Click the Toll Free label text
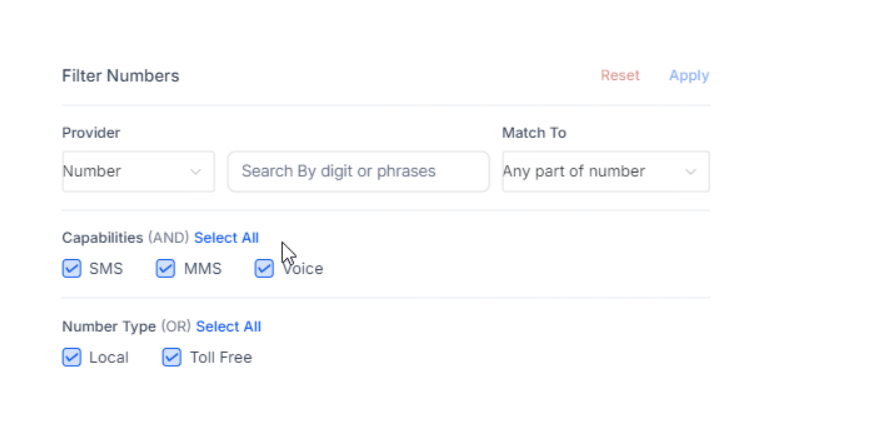The height and width of the screenshot is (430, 878). [221, 357]
